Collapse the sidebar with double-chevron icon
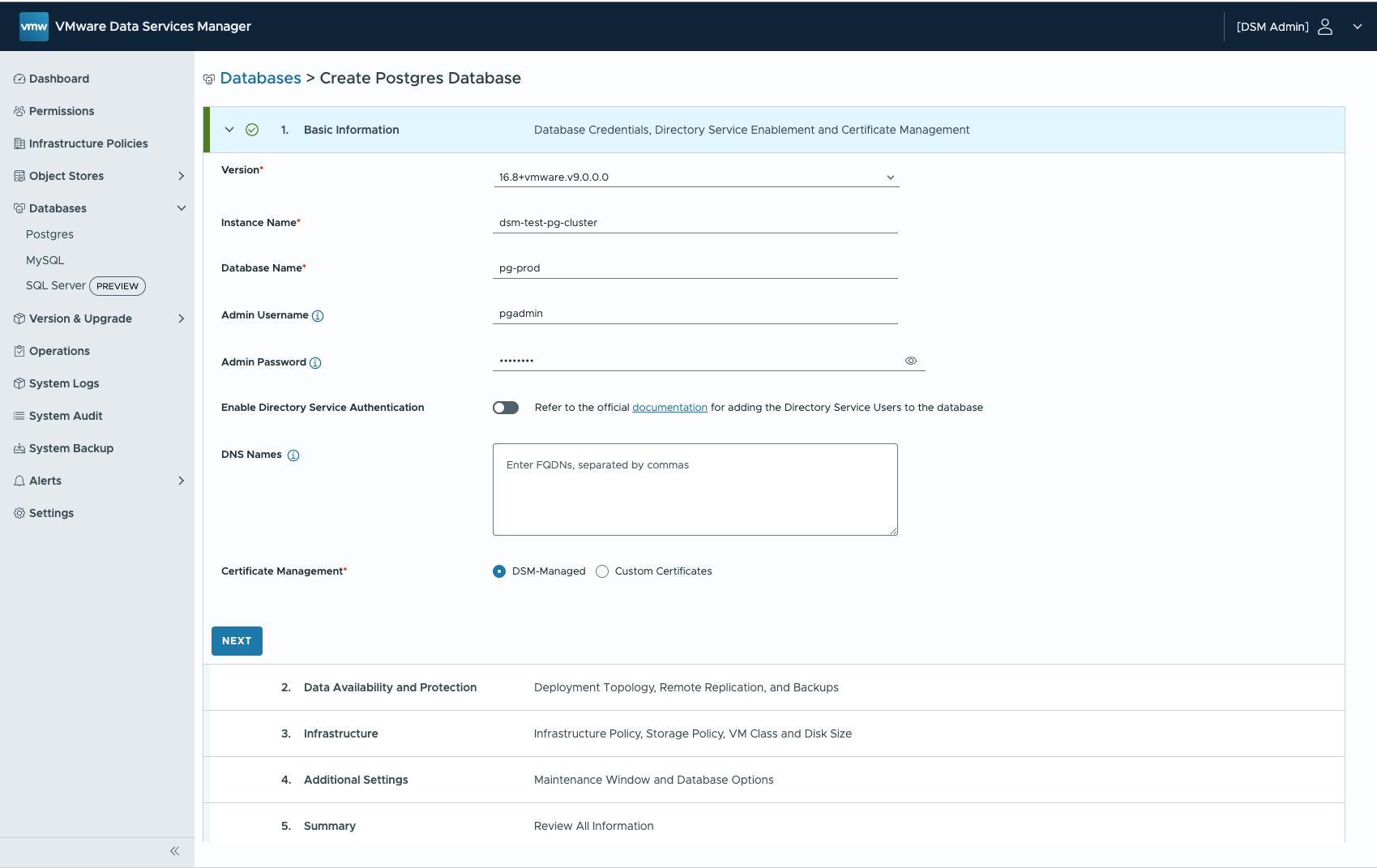Image resolution: width=1377 pixels, height=868 pixels. 174,851
